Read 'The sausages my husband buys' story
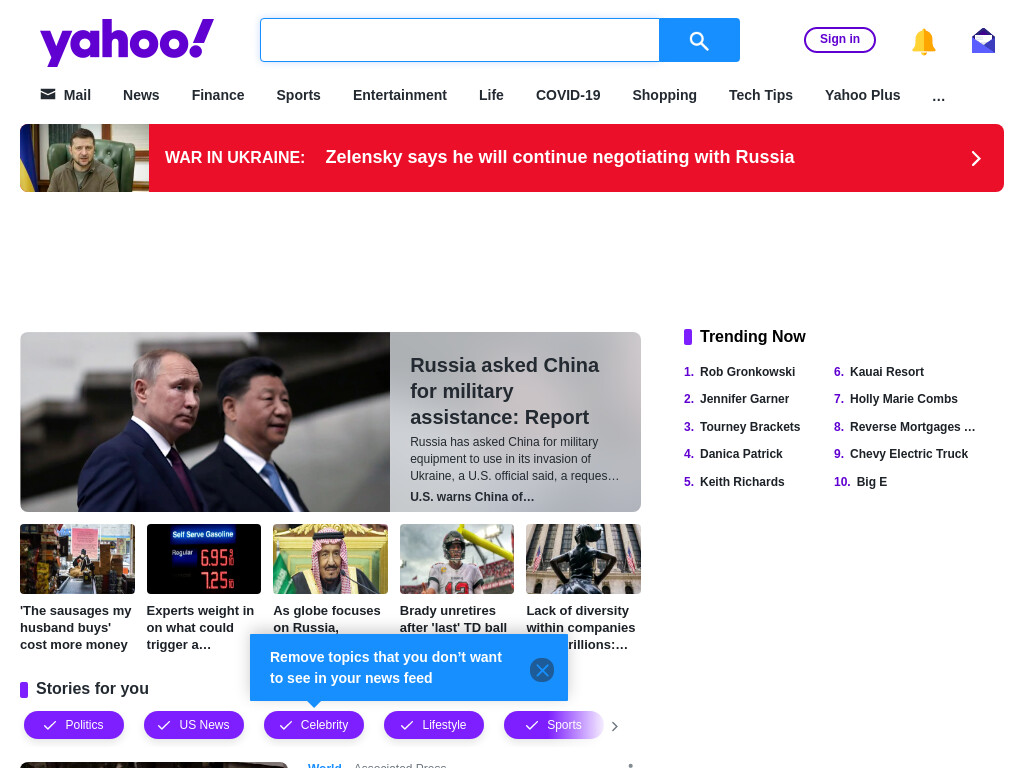 click(x=76, y=628)
